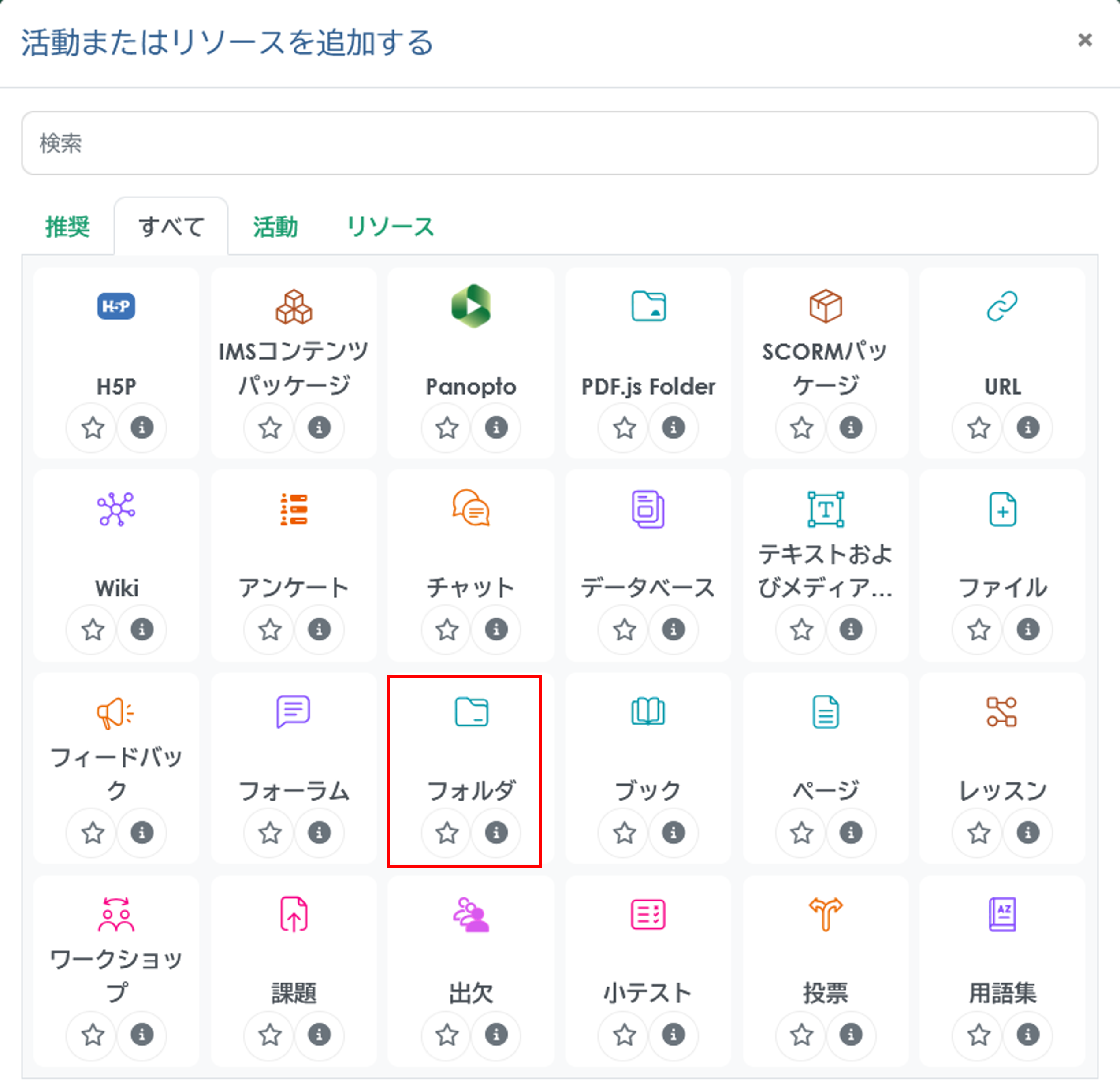Switch to the リソース tab
The width and height of the screenshot is (1120, 1091).
point(391,227)
